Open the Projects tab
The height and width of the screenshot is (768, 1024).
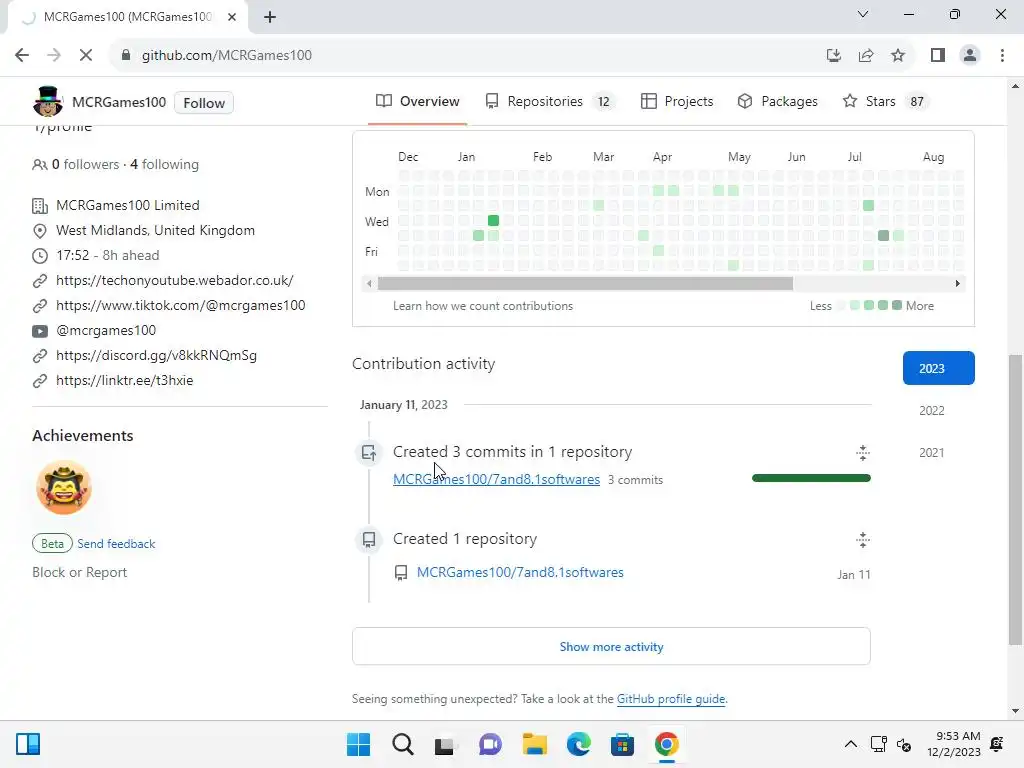click(677, 101)
